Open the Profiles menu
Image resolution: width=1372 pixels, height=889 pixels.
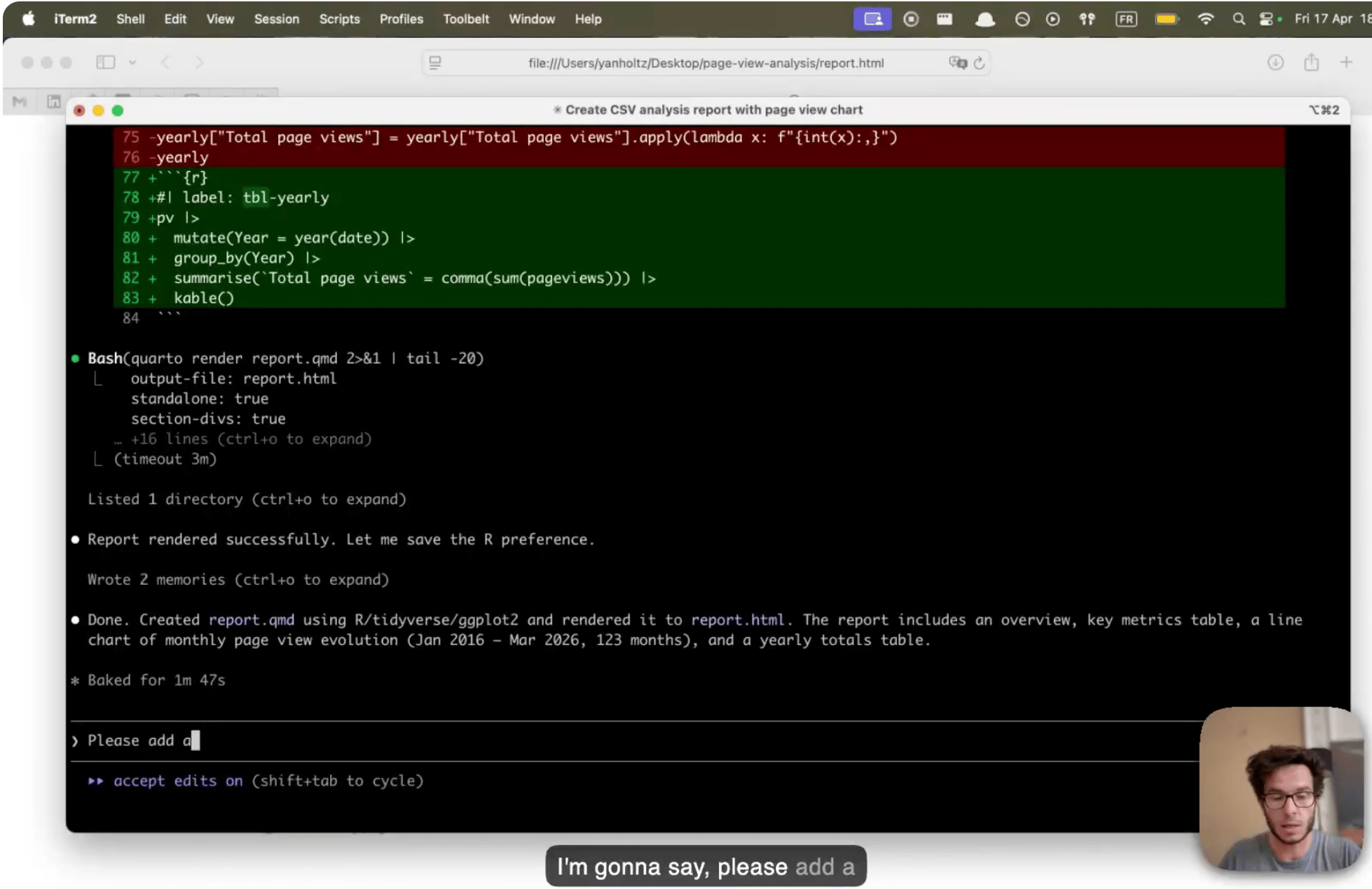click(401, 19)
